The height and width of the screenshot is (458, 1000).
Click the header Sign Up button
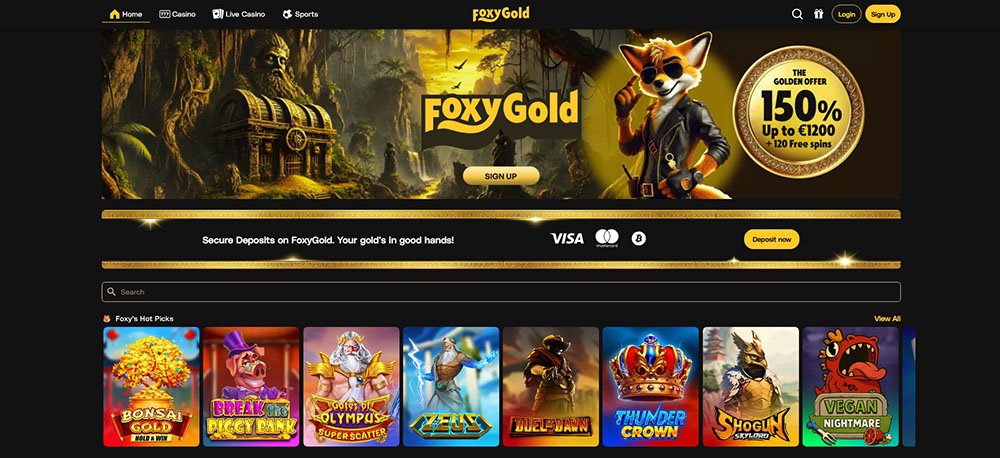pyautogui.click(x=883, y=14)
